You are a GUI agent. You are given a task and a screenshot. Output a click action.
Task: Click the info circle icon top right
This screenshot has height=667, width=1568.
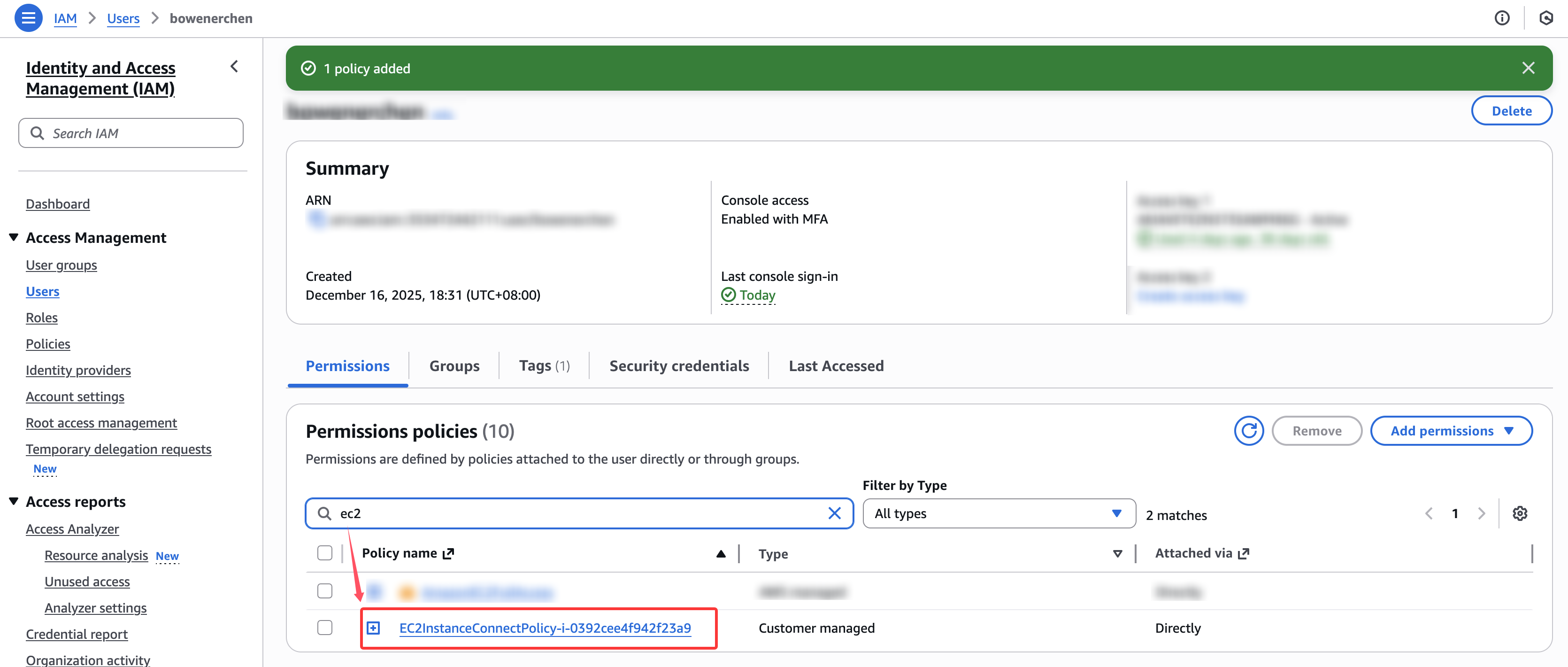(x=1502, y=18)
